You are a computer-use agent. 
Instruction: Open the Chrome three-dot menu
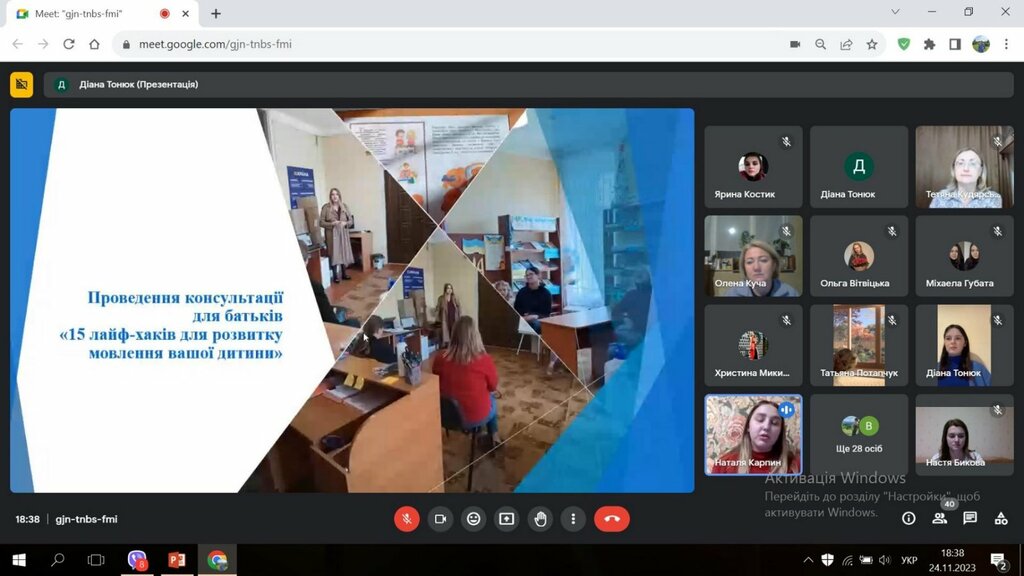[x=1007, y=44]
